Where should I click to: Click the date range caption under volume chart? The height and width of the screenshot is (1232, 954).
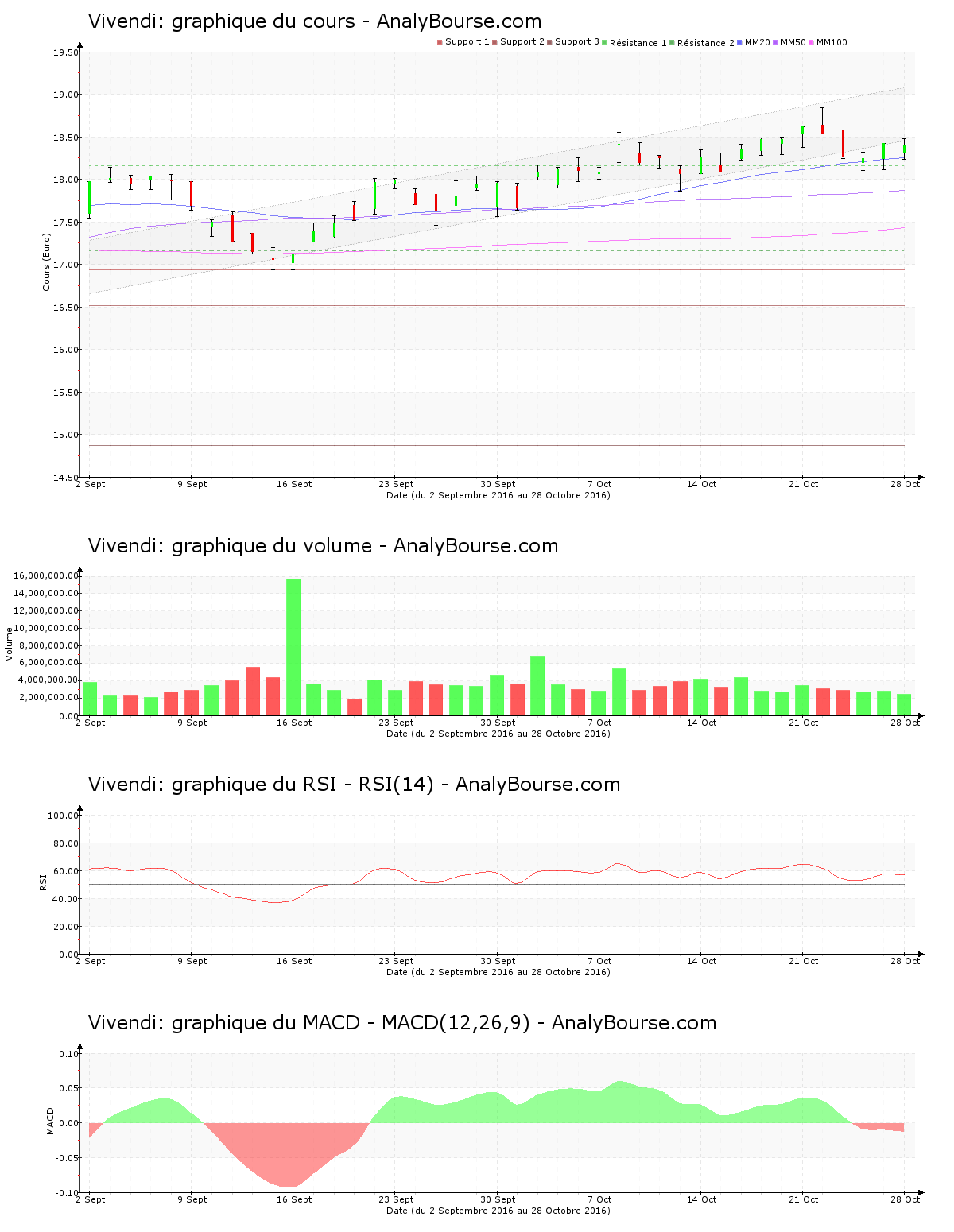tap(498, 734)
